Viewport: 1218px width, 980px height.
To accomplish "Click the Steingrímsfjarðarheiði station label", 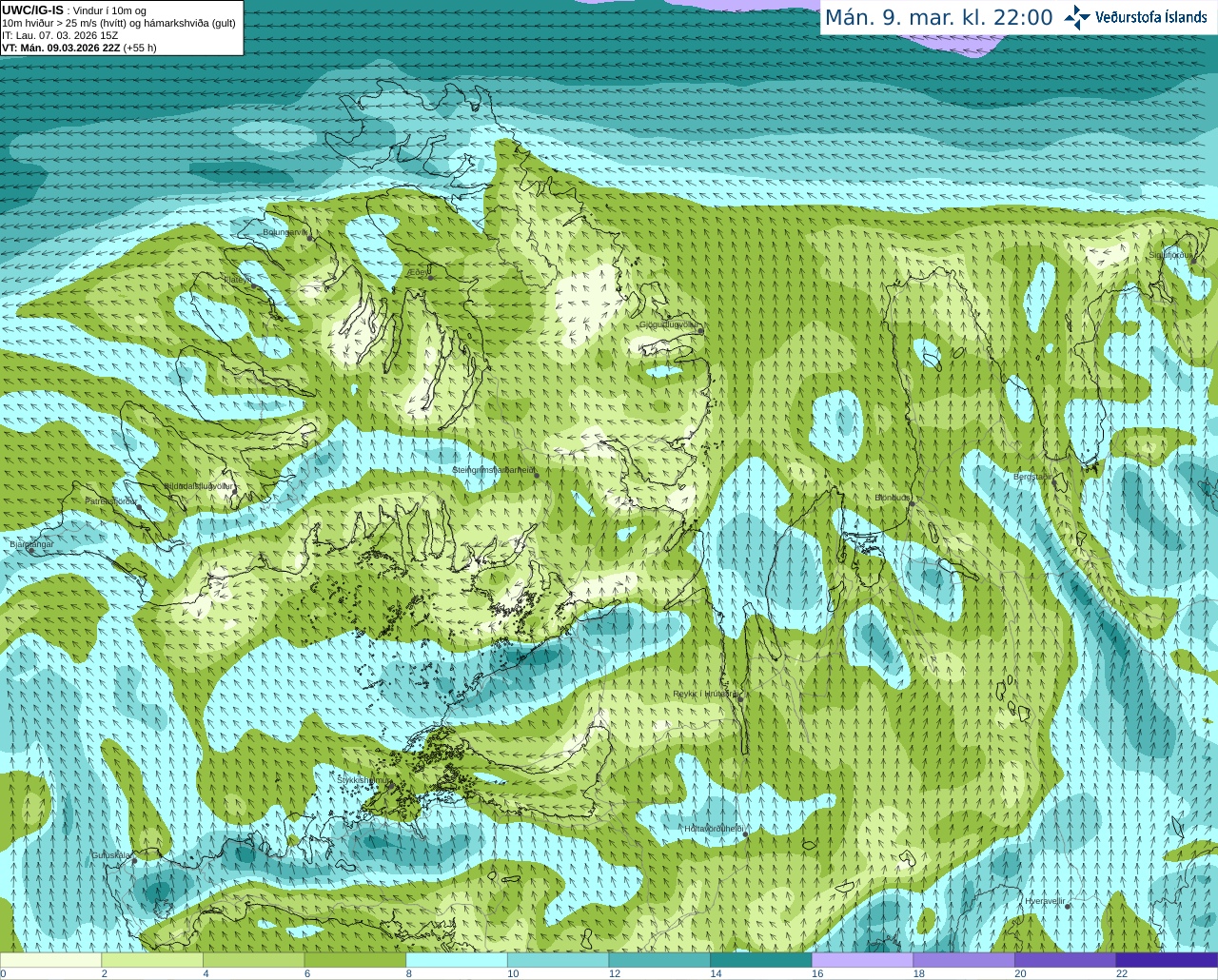I will click(494, 470).
